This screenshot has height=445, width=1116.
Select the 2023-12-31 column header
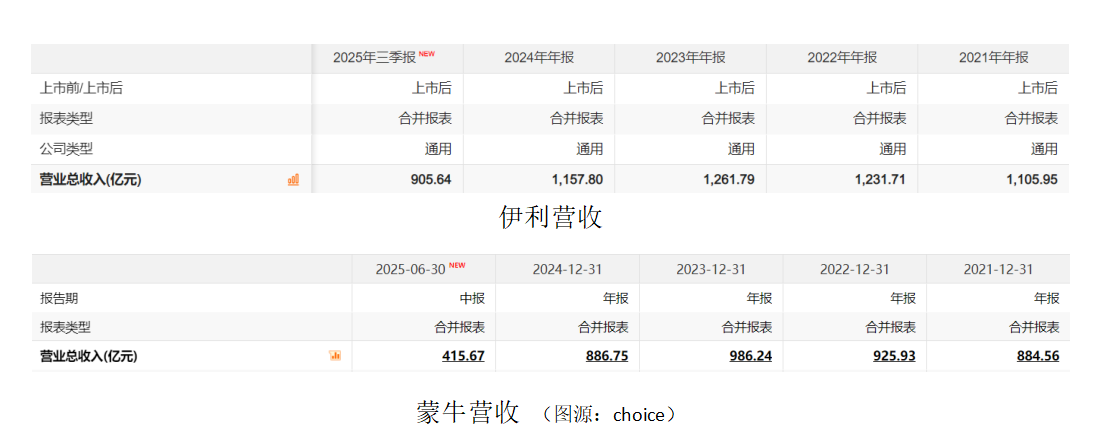coord(711,270)
